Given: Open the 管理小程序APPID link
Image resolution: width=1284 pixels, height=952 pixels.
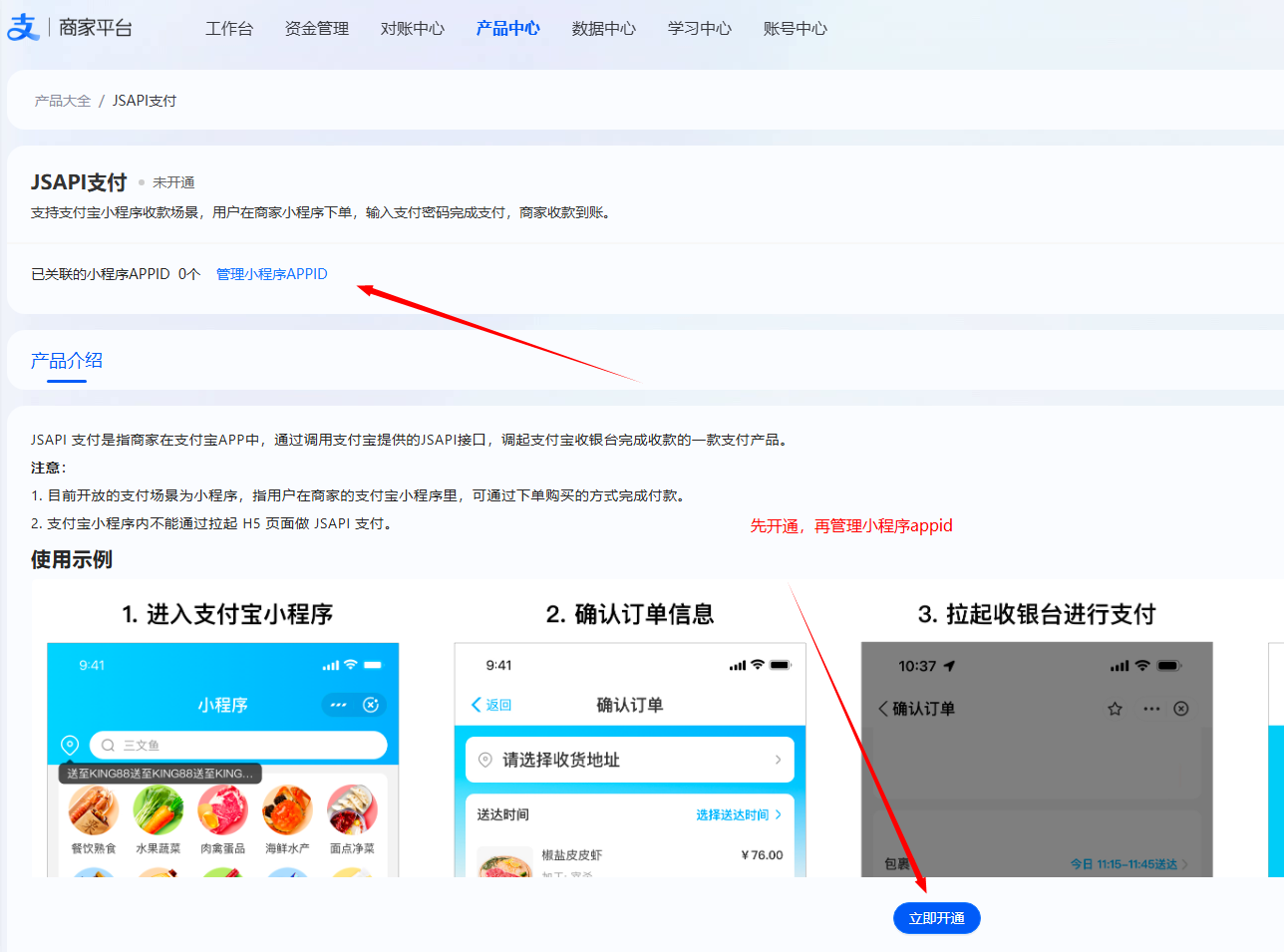Looking at the screenshot, I should [x=272, y=274].
